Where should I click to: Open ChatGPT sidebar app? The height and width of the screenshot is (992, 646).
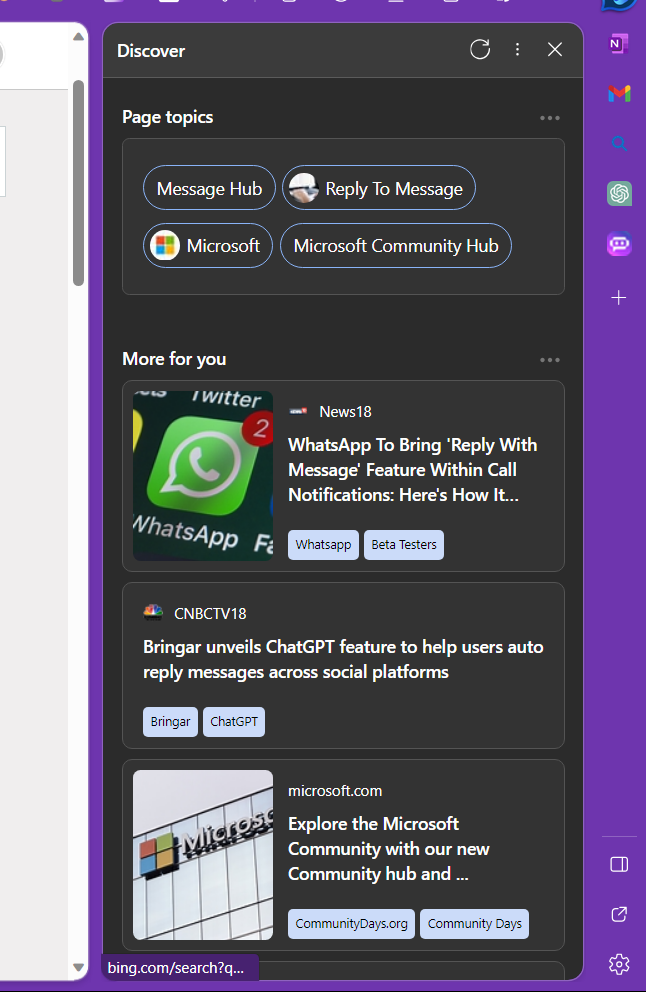pos(619,194)
